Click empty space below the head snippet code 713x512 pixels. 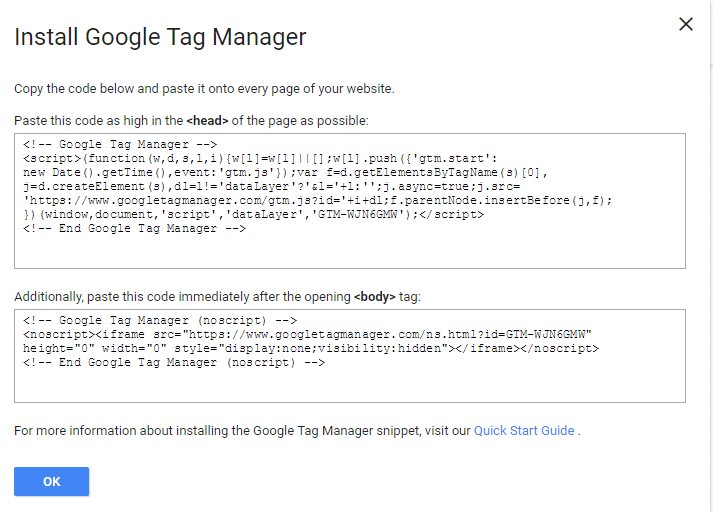[350, 251]
